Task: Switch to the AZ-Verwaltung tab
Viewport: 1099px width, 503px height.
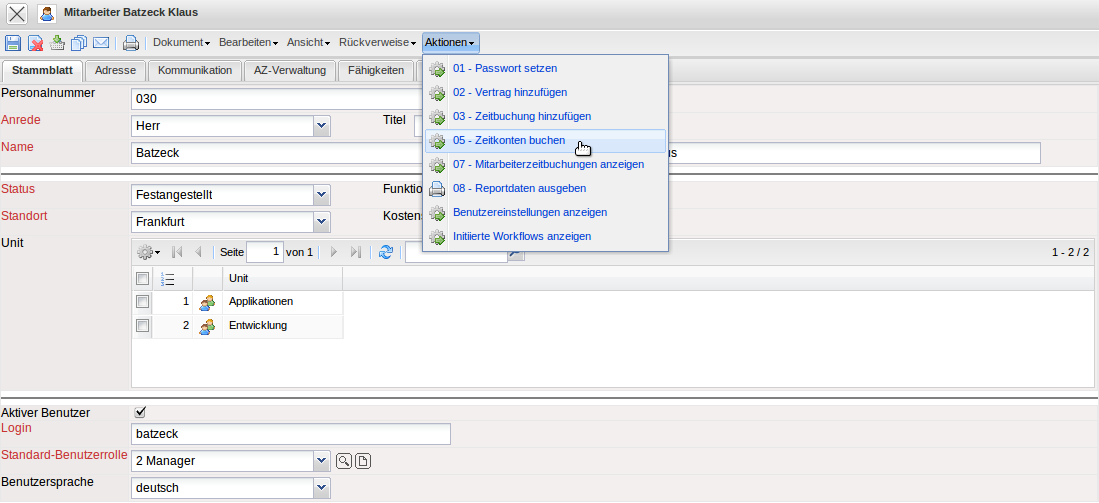Action: click(290, 71)
